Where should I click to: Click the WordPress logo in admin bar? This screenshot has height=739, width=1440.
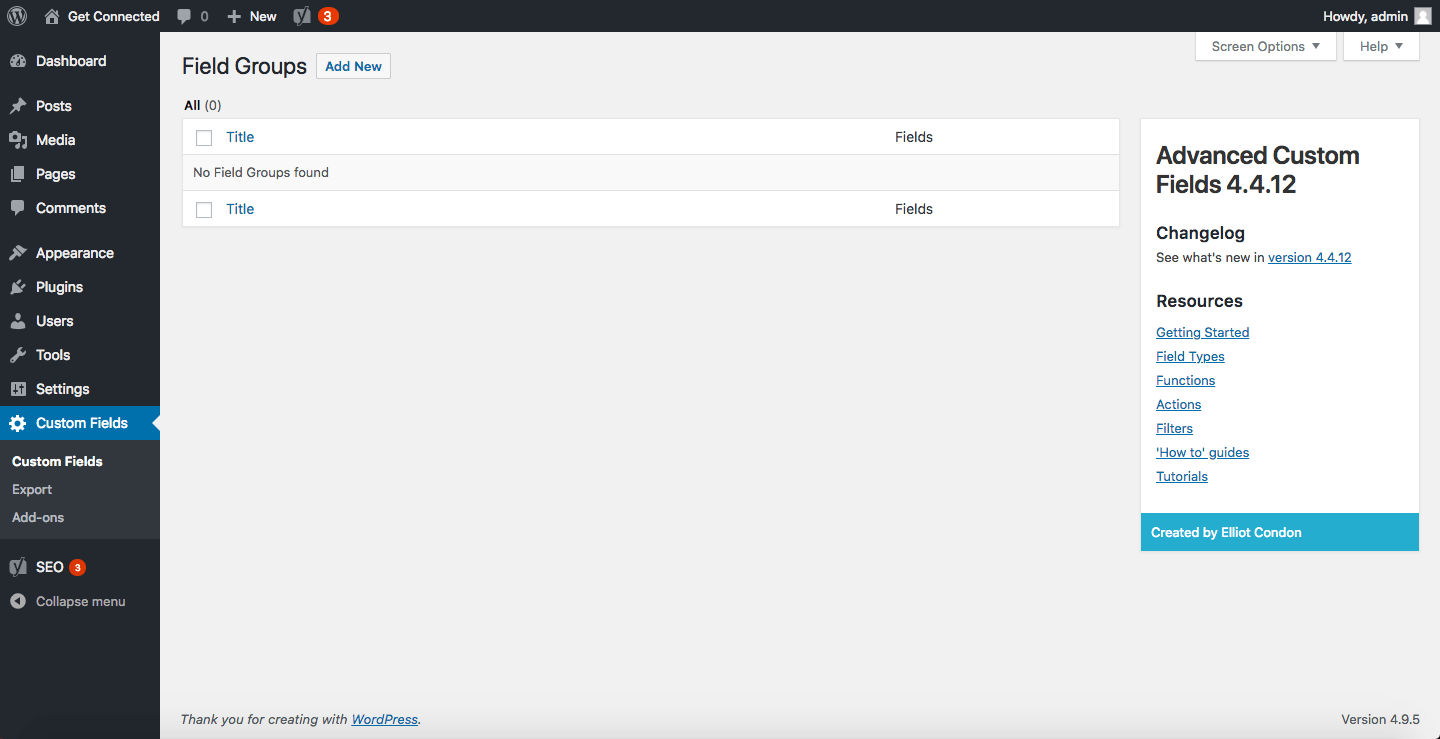[x=17, y=16]
